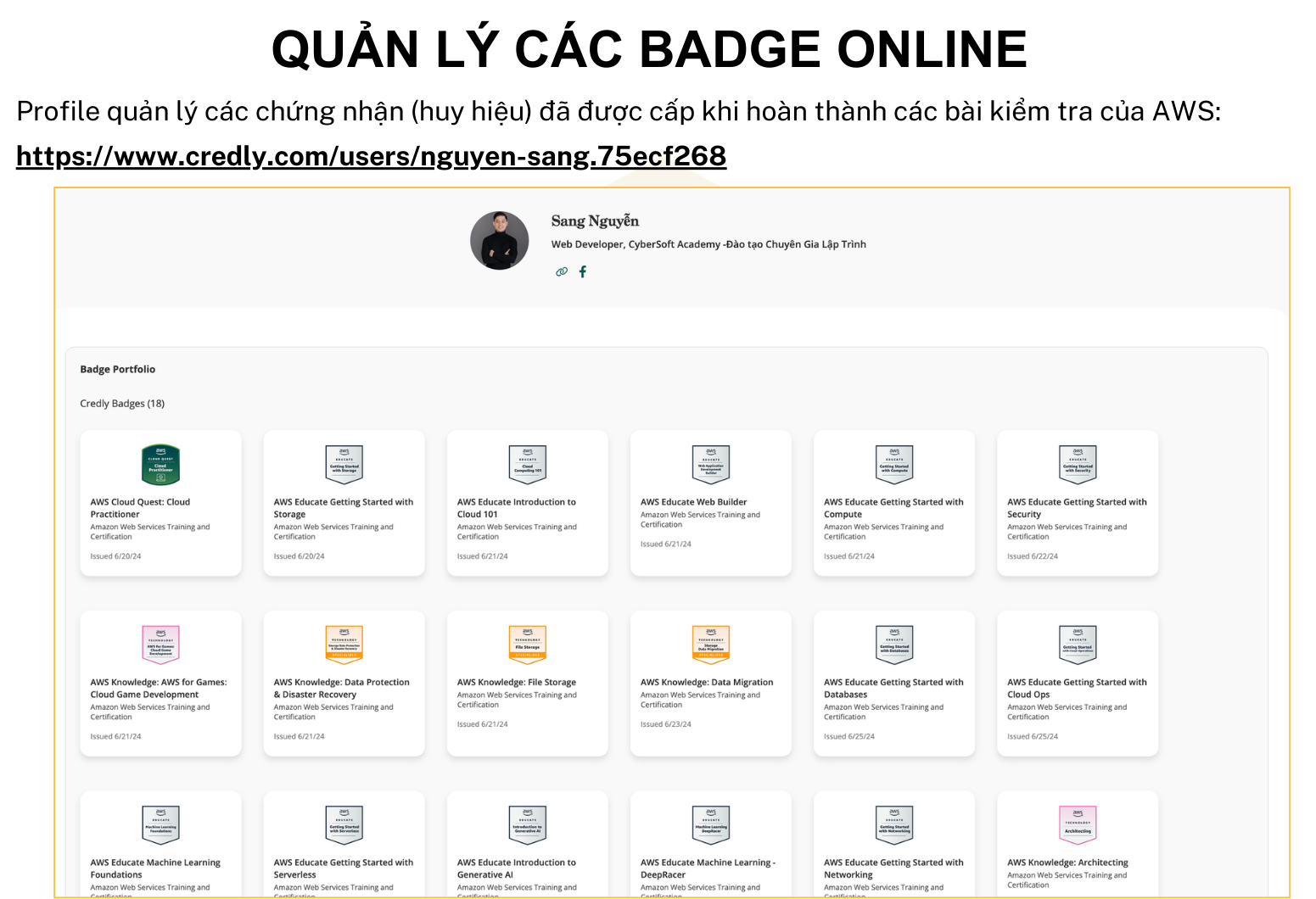Click the Data Protection & Disaster Recovery badge icon
Screen dimensions: 1316x899
click(x=344, y=645)
